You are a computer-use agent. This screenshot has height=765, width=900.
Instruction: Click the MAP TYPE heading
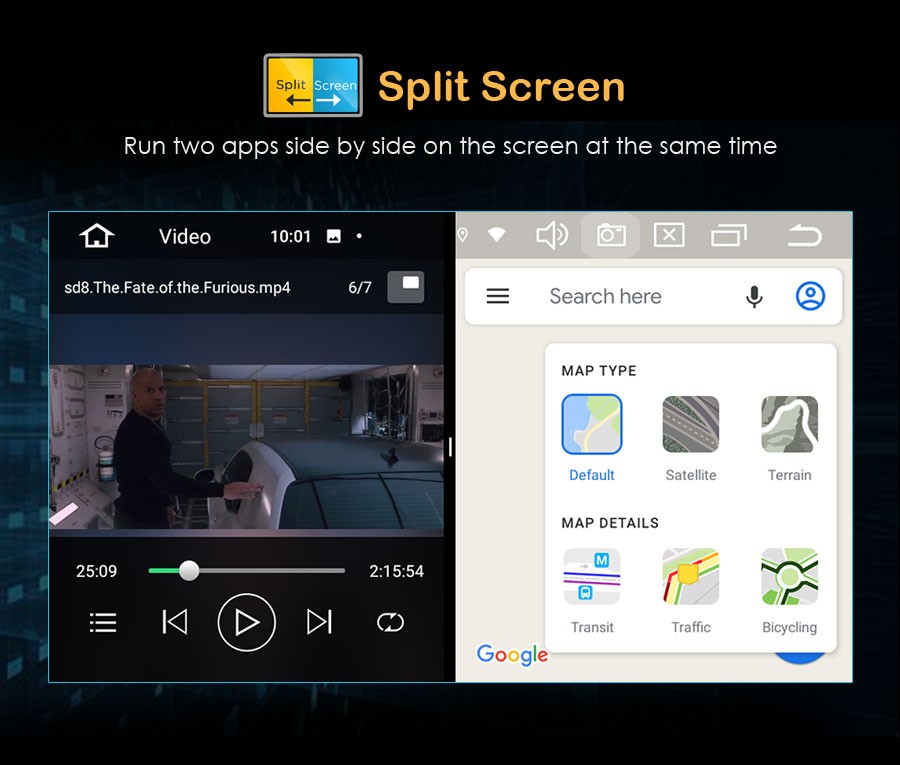click(x=599, y=371)
